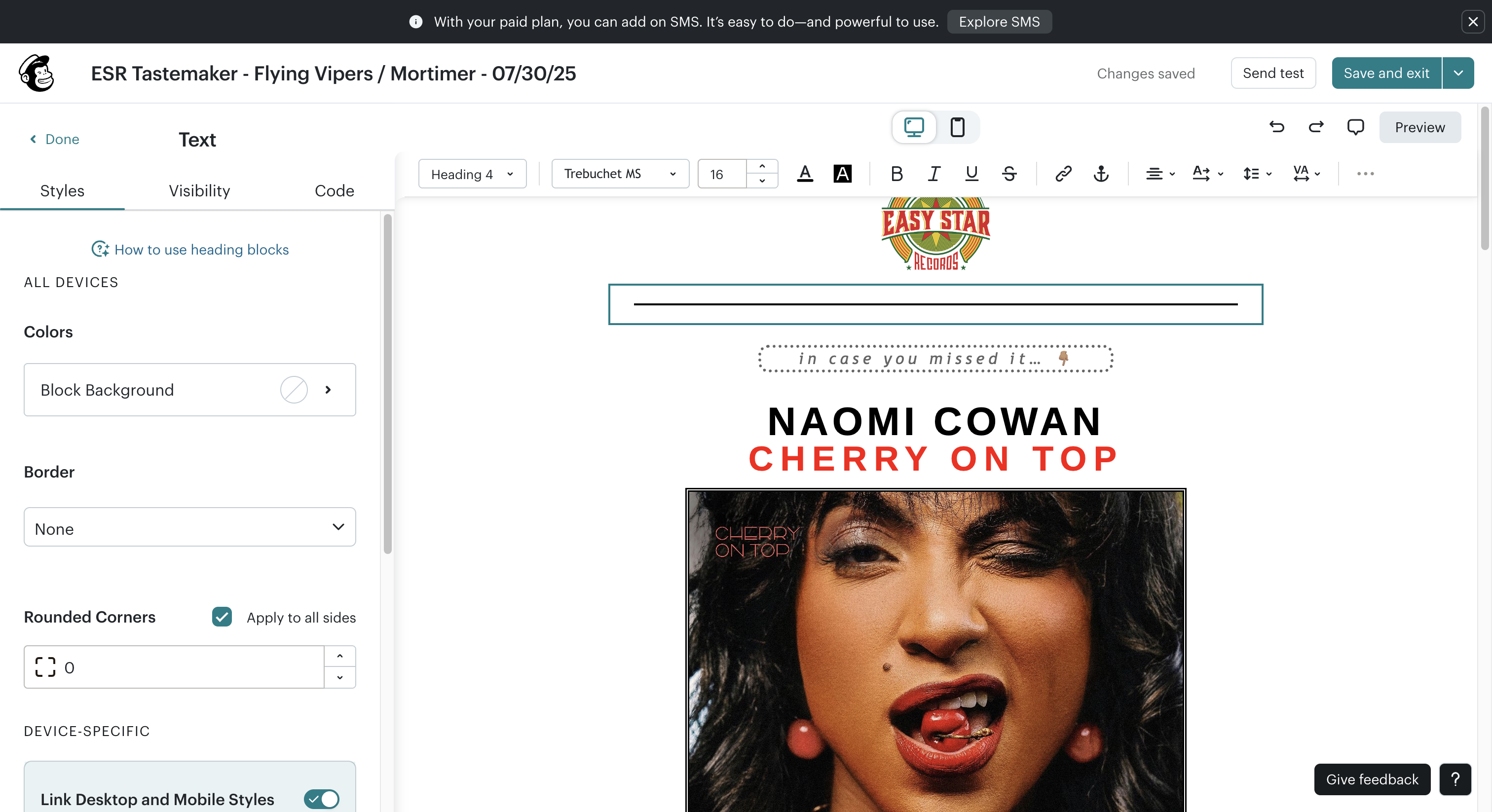Click the Rounded Corners value field

174,667
